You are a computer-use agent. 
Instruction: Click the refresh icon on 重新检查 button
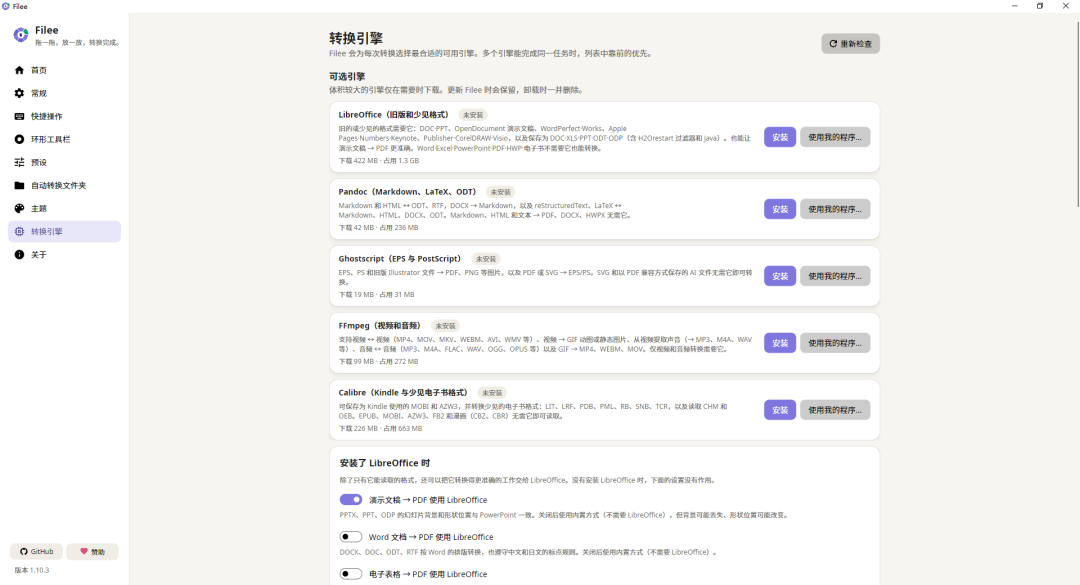click(x=833, y=43)
